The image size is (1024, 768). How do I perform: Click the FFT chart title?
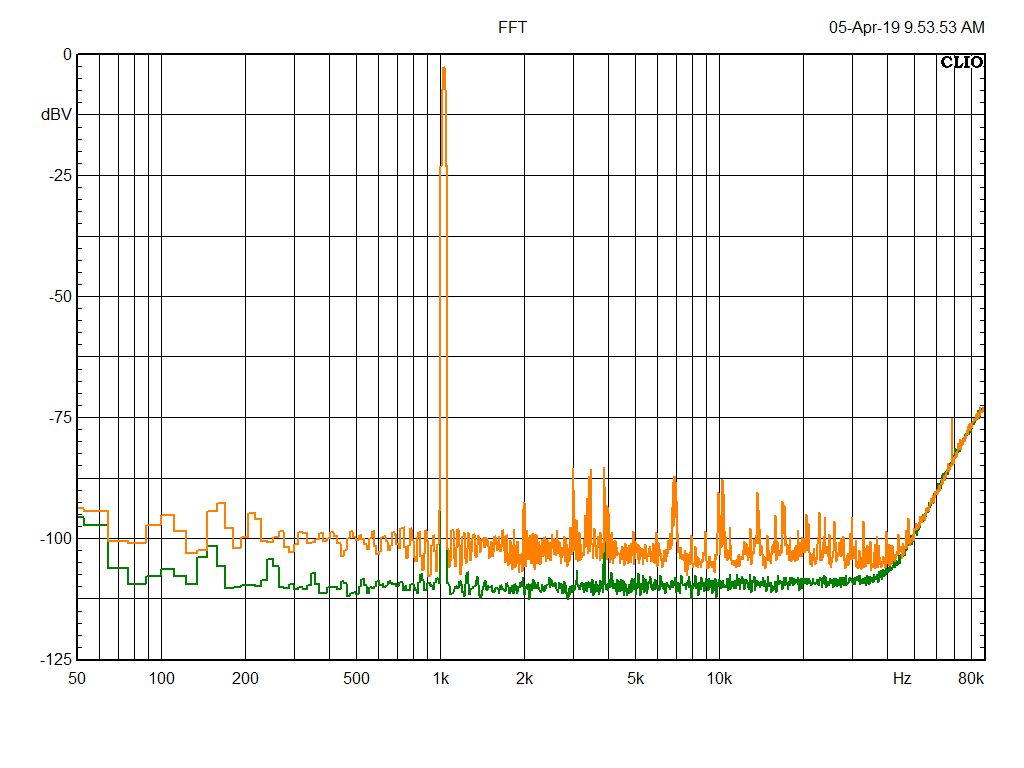512,27
